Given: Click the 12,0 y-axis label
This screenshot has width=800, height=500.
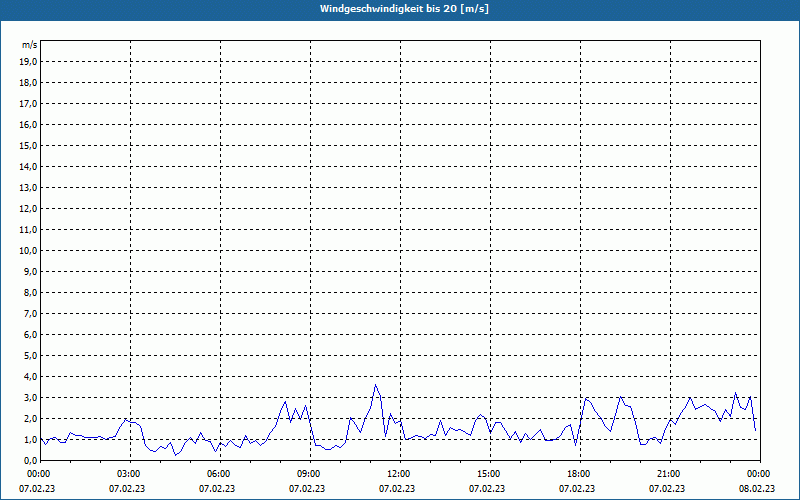Looking at the screenshot, I should coord(28,208).
